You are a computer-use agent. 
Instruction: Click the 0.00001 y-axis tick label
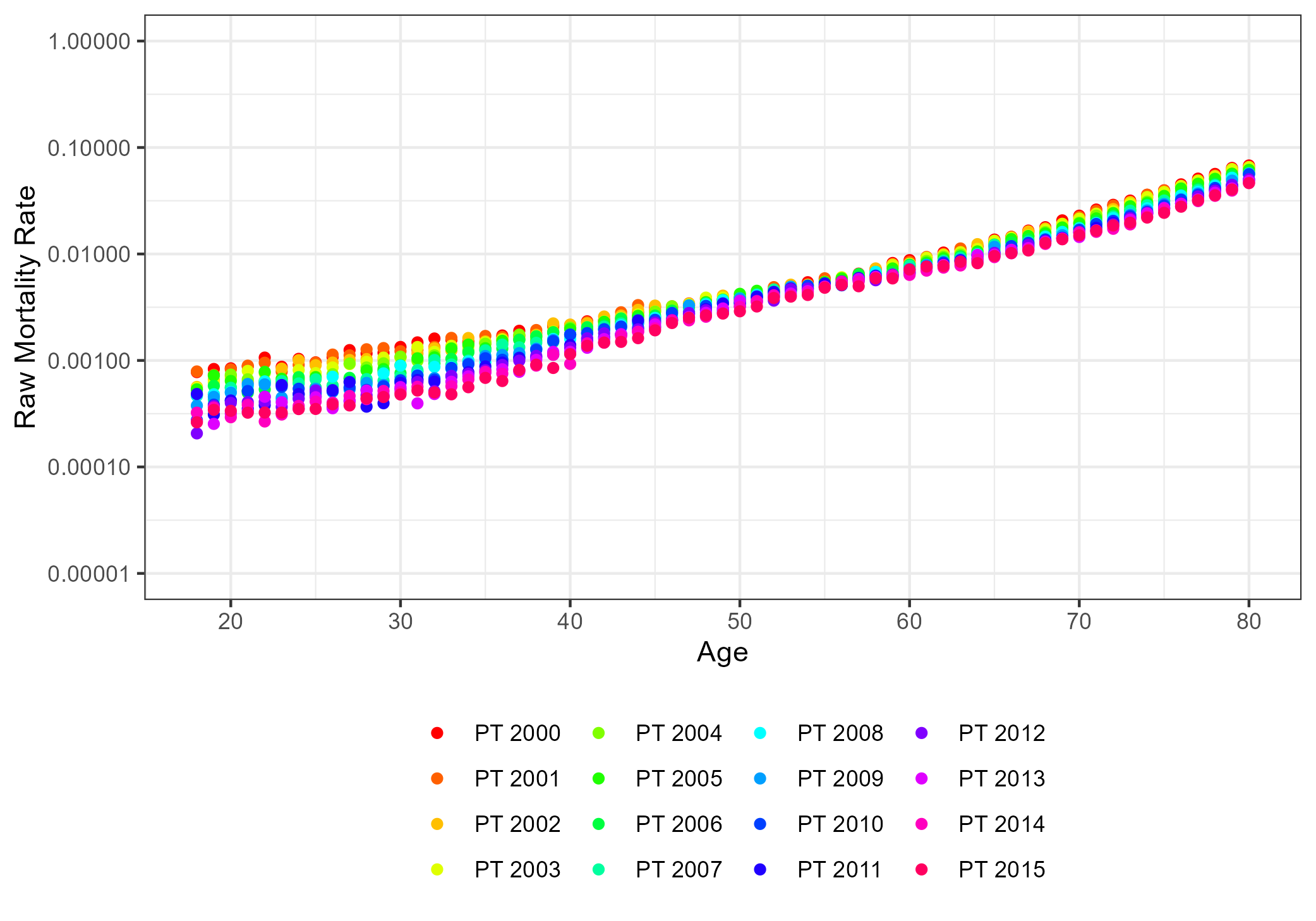(x=89, y=574)
